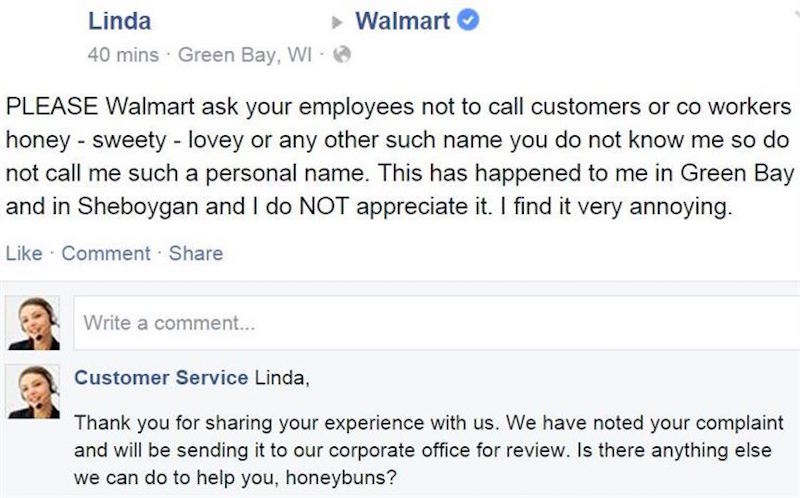This screenshot has width=800, height=498.
Task: Click the name Linda in the reply
Action: (282, 378)
